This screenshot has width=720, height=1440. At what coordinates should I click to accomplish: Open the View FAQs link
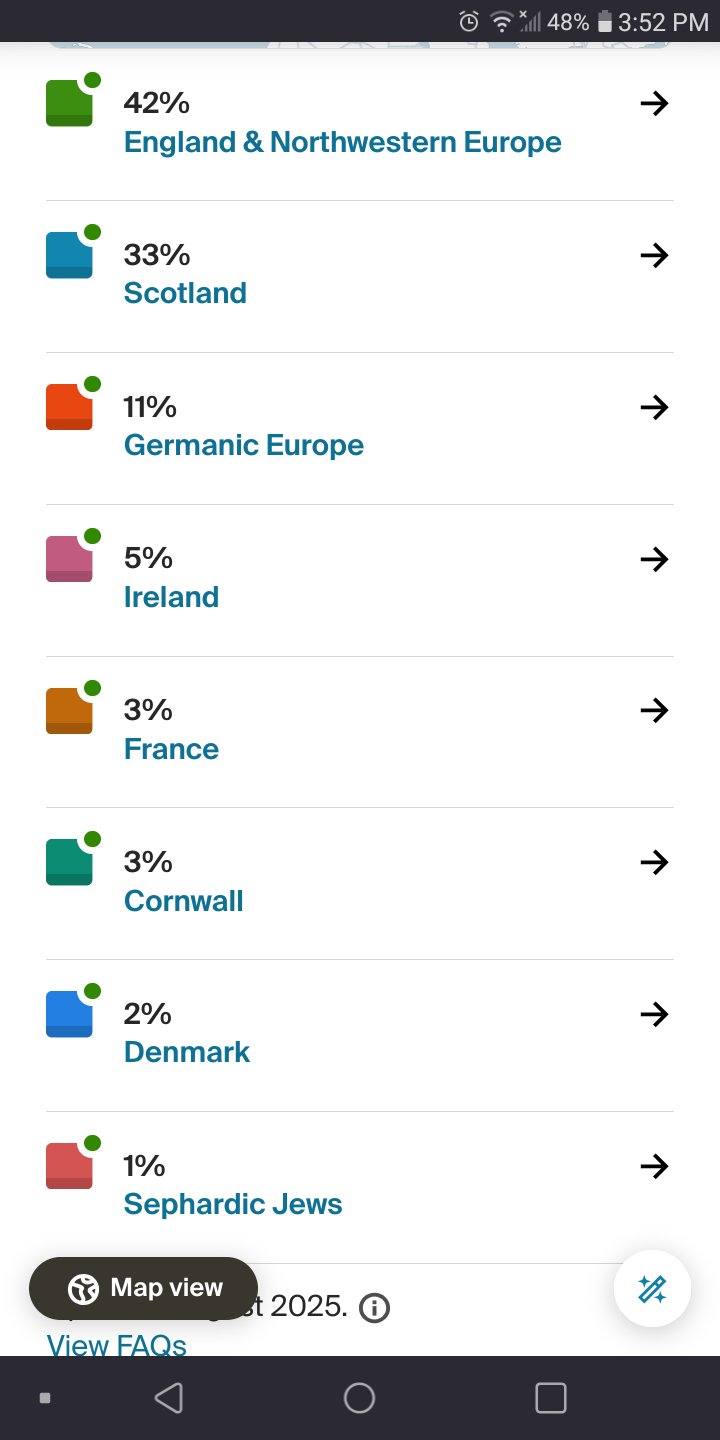[117, 1345]
